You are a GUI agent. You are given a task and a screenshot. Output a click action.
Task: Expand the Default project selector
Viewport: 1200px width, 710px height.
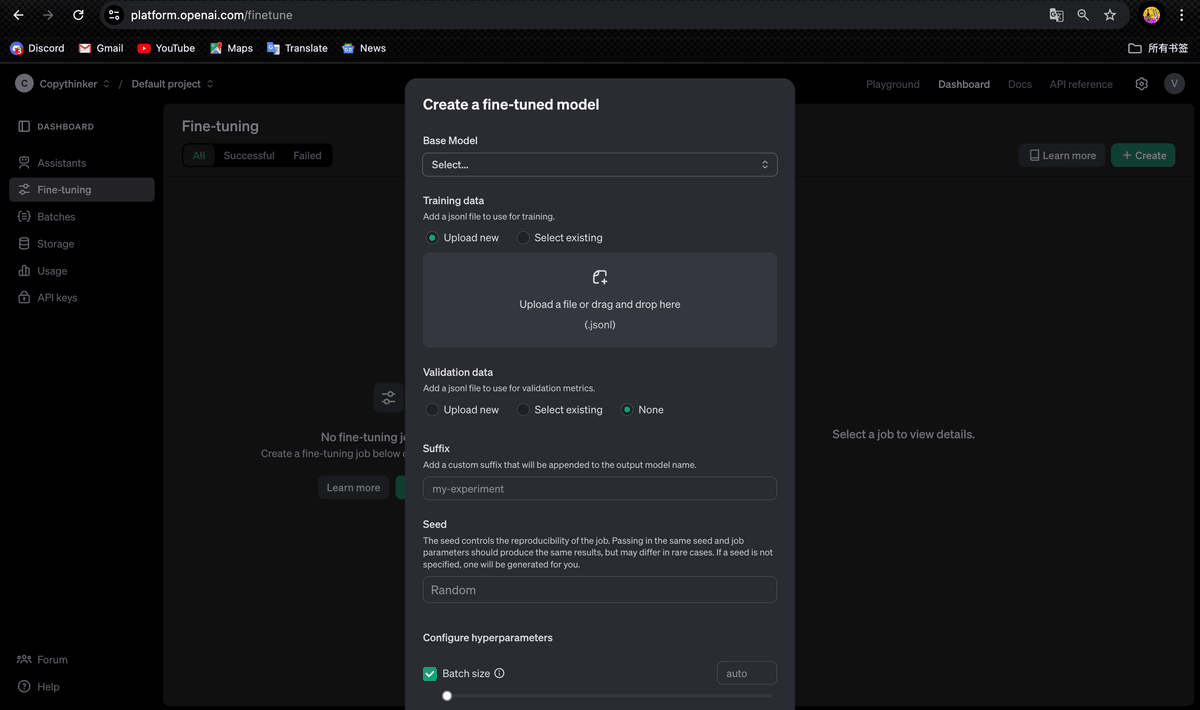coord(172,84)
